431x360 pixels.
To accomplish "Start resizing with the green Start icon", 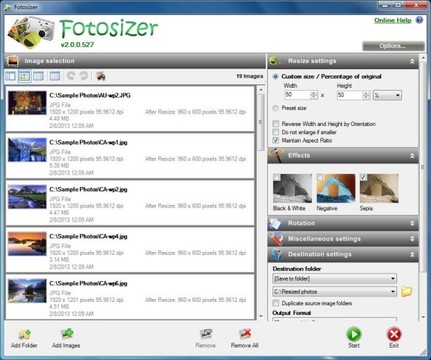I will pos(354,334).
